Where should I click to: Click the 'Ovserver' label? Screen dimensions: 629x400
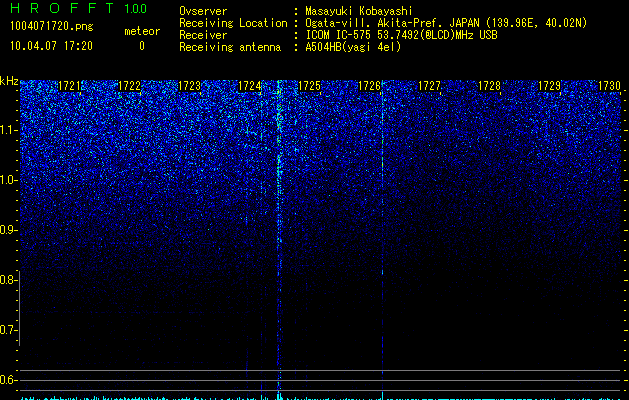click(x=203, y=11)
